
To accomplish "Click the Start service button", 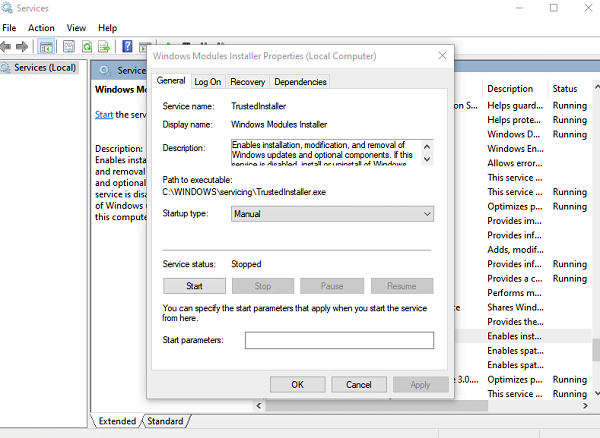I will pos(194,286).
